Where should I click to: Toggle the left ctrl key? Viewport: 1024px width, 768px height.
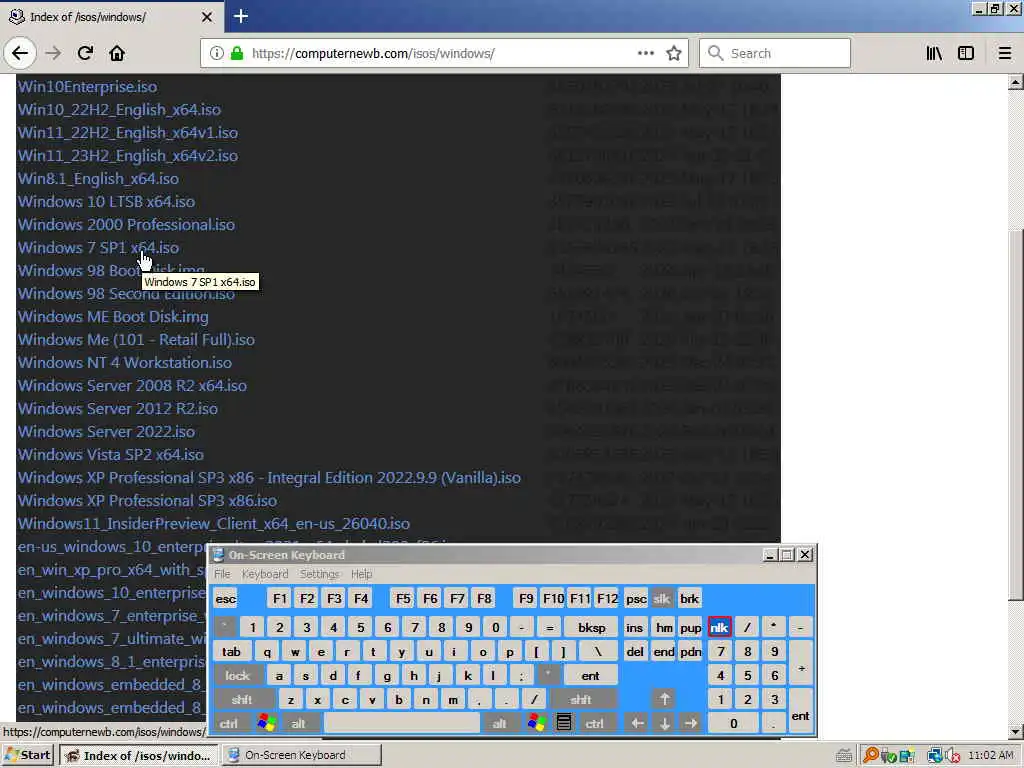point(229,723)
